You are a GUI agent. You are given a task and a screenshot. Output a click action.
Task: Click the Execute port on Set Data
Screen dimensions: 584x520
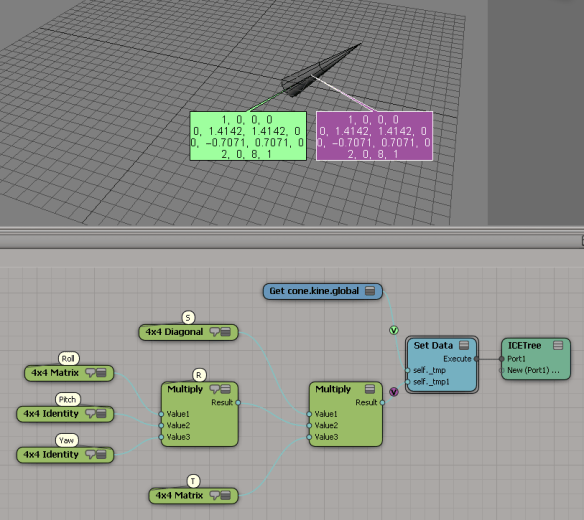[476, 359]
